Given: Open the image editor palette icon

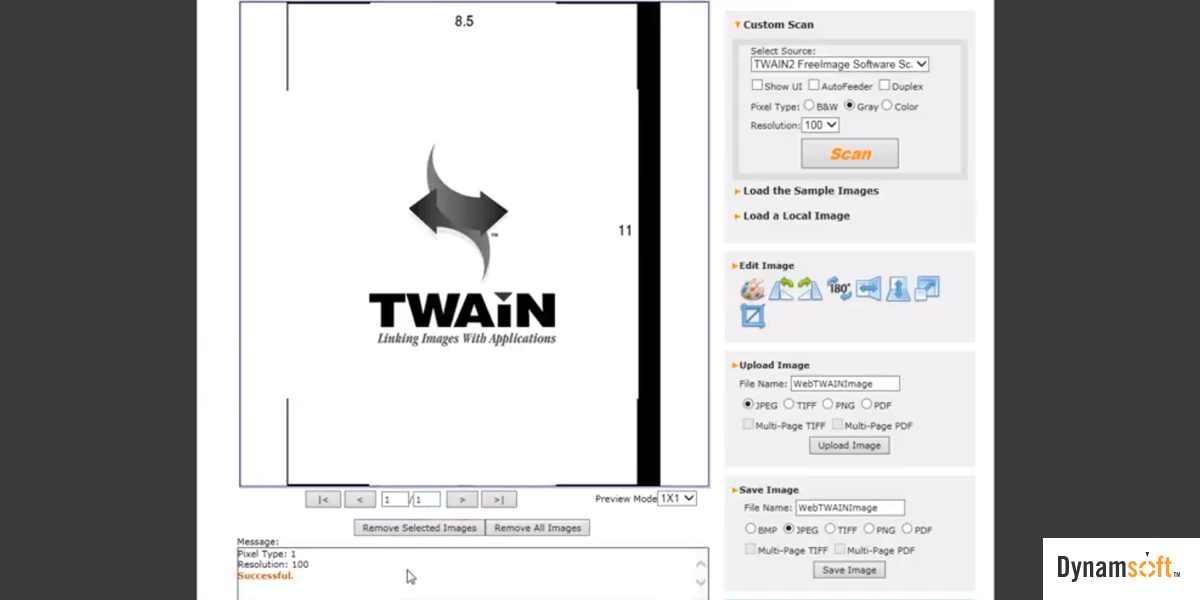Looking at the screenshot, I should [x=752, y=290].
